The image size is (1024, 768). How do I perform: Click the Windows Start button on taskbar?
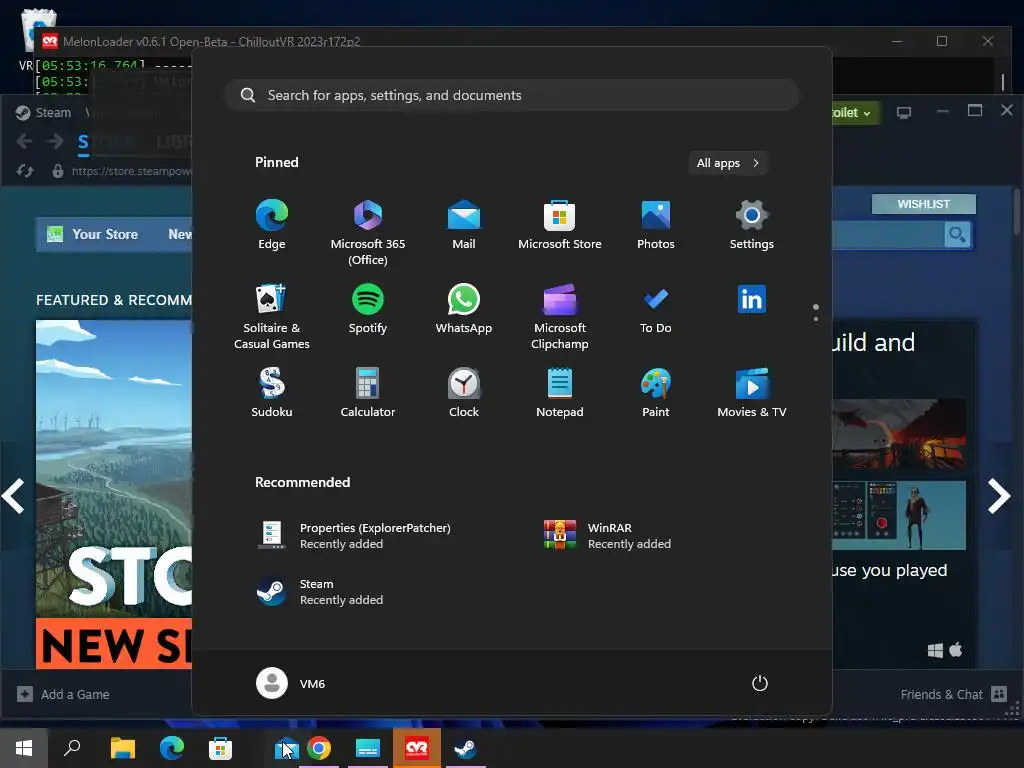point(24,748)
